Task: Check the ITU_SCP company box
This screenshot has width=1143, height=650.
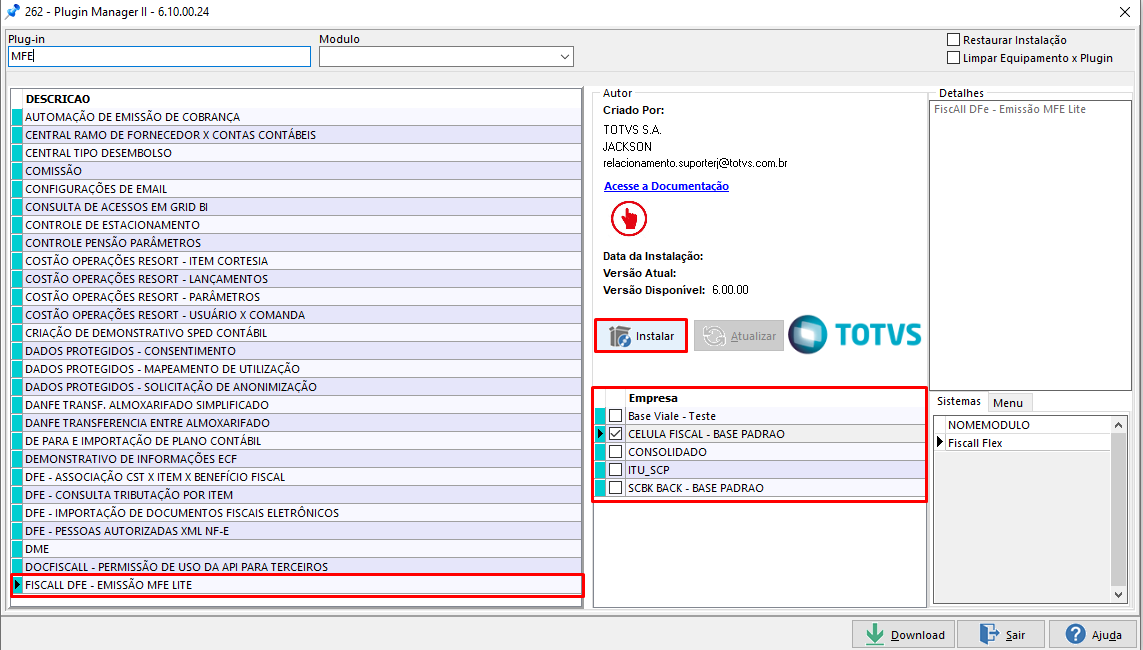Action: click(x=616, y=470)
